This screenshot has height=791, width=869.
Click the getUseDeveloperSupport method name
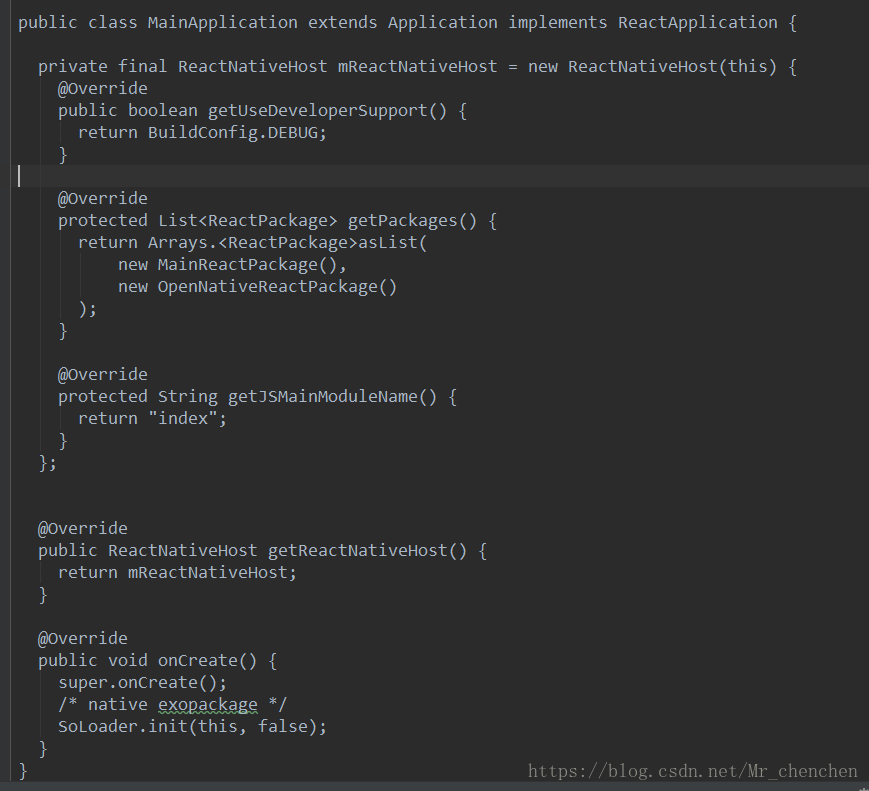pyautogui.click(x=318, y=110)
